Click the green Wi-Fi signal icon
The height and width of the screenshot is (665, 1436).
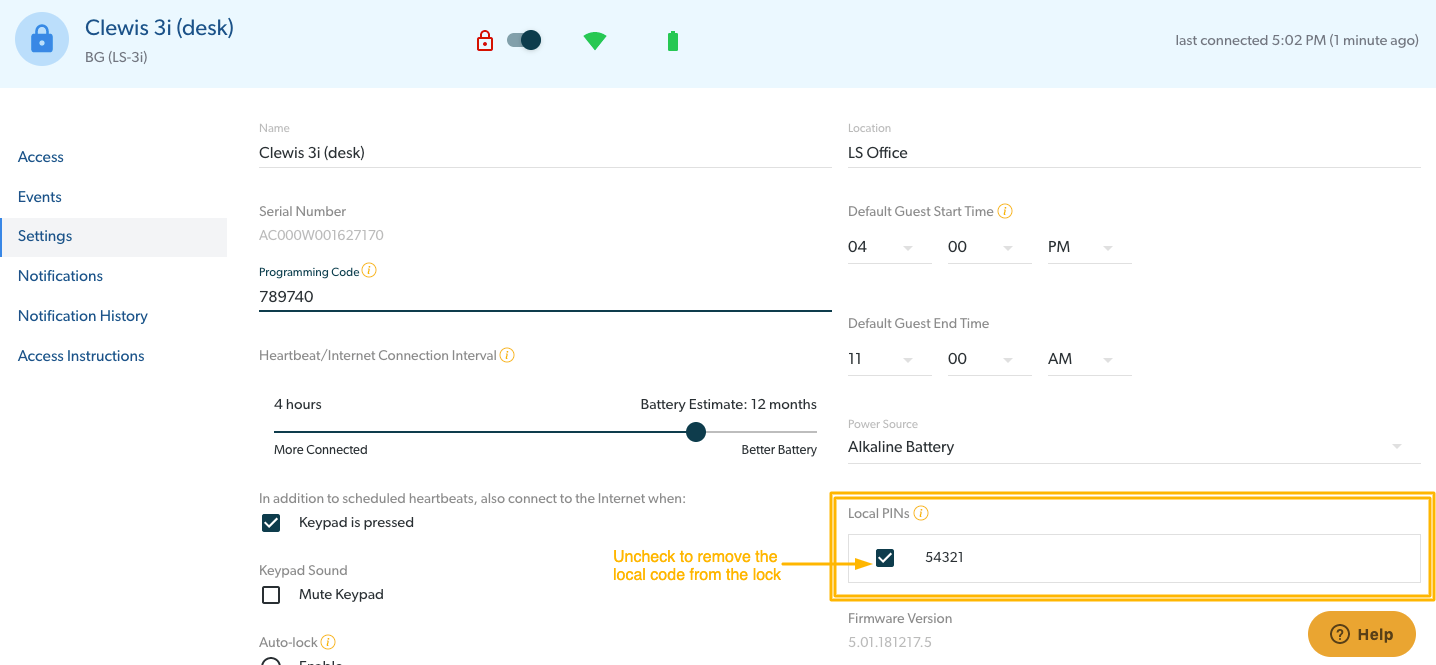[x=595, y=41]
